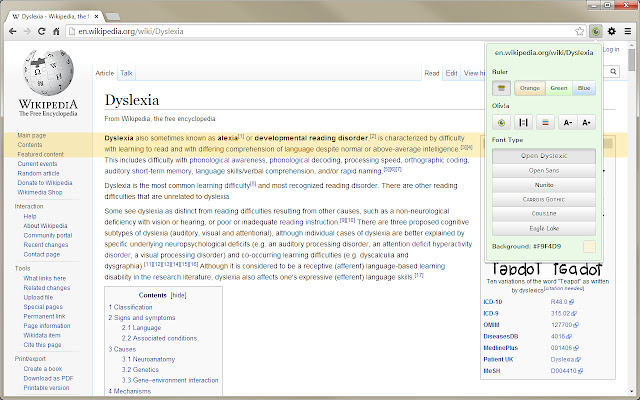Choose the Nunito font
This screenshot has width=640, height=400.
tap(544, 185)
